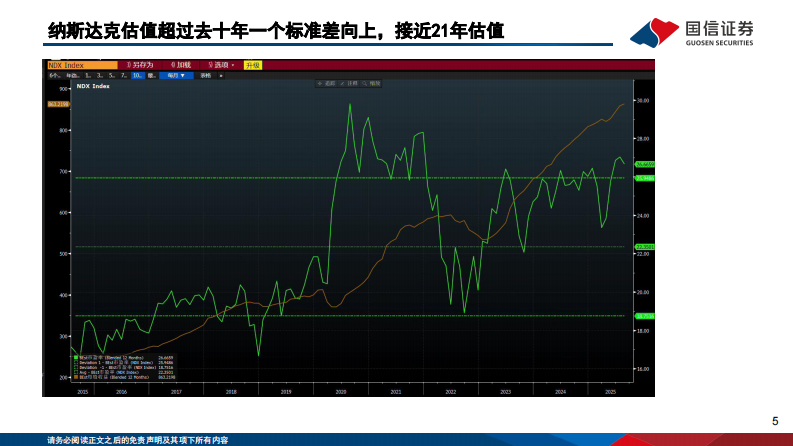The width and height of the screenshot is (793, 446).
Task: Toggle Deviation -1 series legend checkbox
Action: tap(75, 367)
